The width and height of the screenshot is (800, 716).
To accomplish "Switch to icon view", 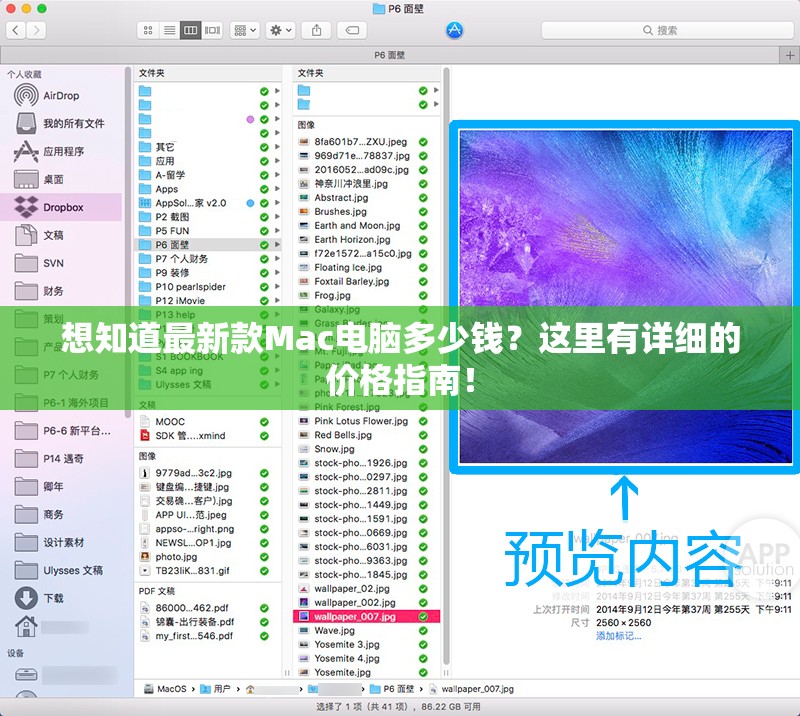I will 148,31.
